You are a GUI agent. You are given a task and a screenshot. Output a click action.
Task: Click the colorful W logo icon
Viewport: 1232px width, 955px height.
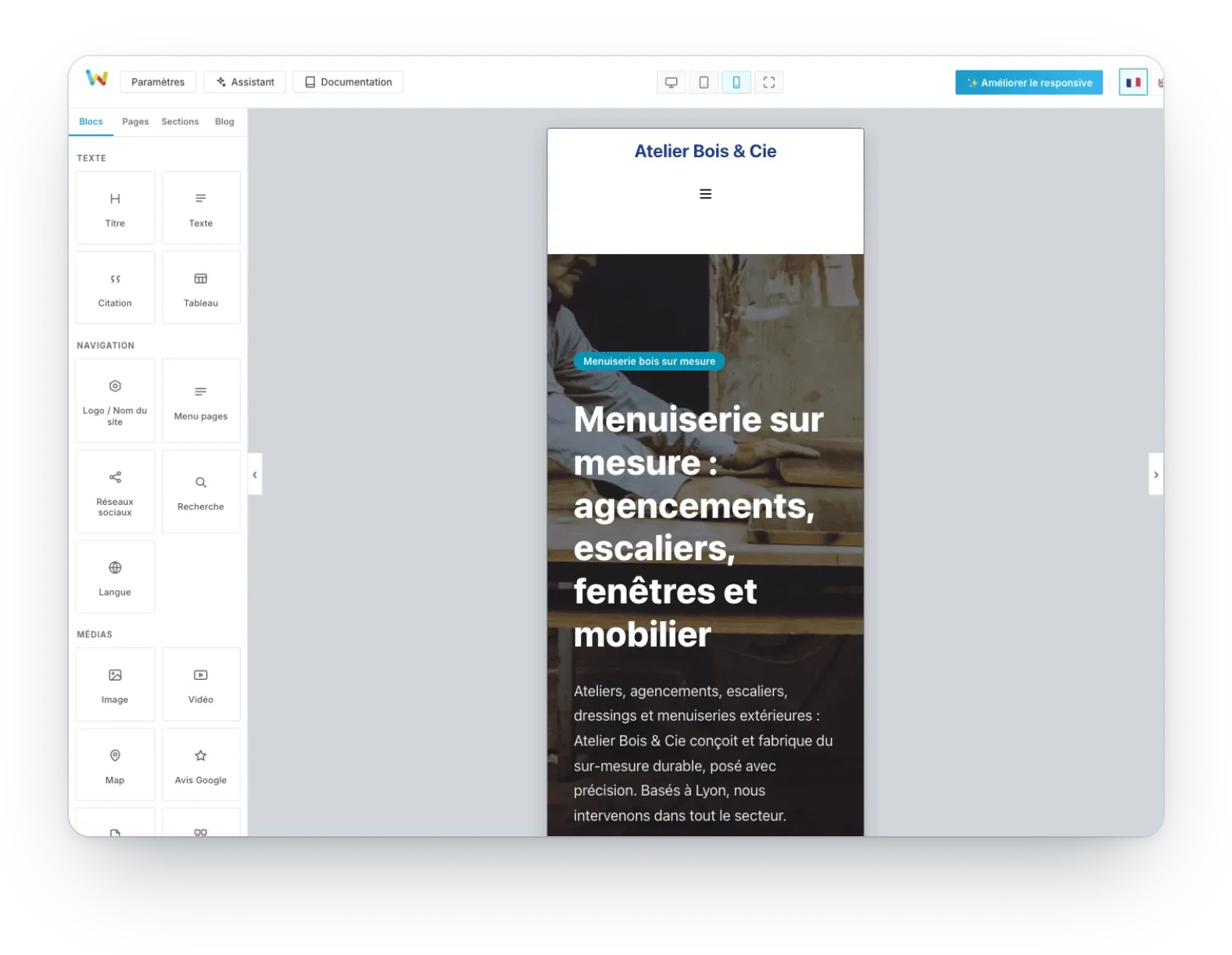point(97,78)
